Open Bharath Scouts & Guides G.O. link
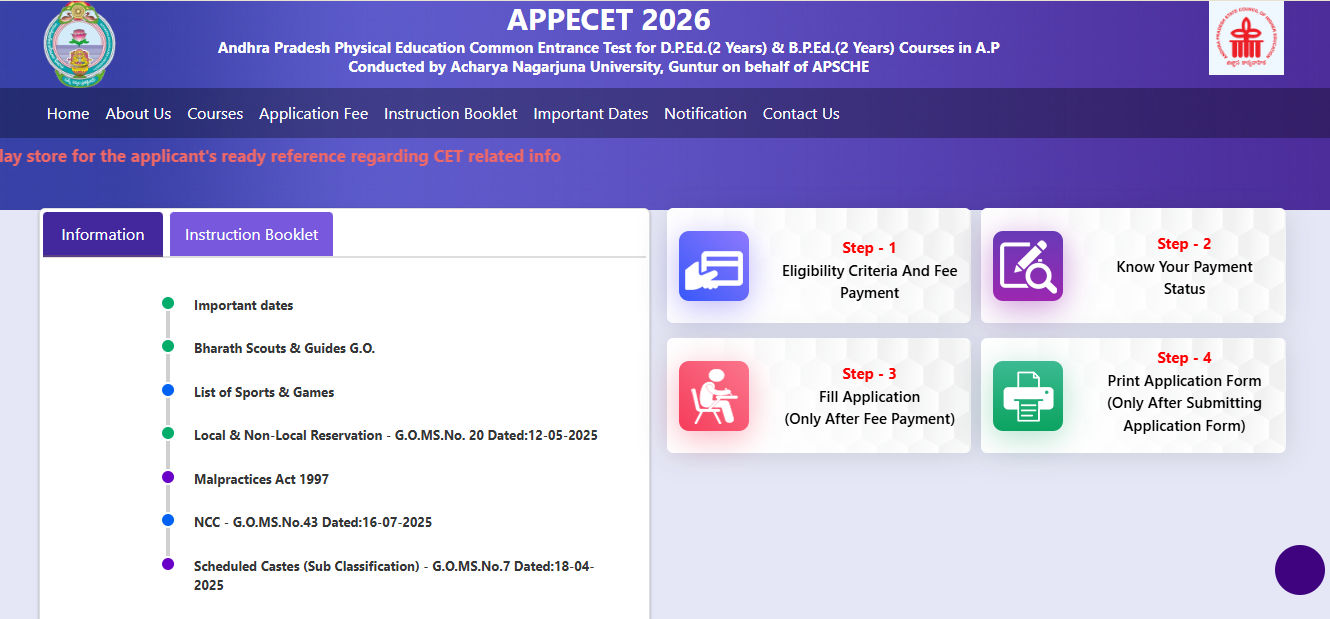This screenshot has width=1330, height=619. (x=284, y=348)
